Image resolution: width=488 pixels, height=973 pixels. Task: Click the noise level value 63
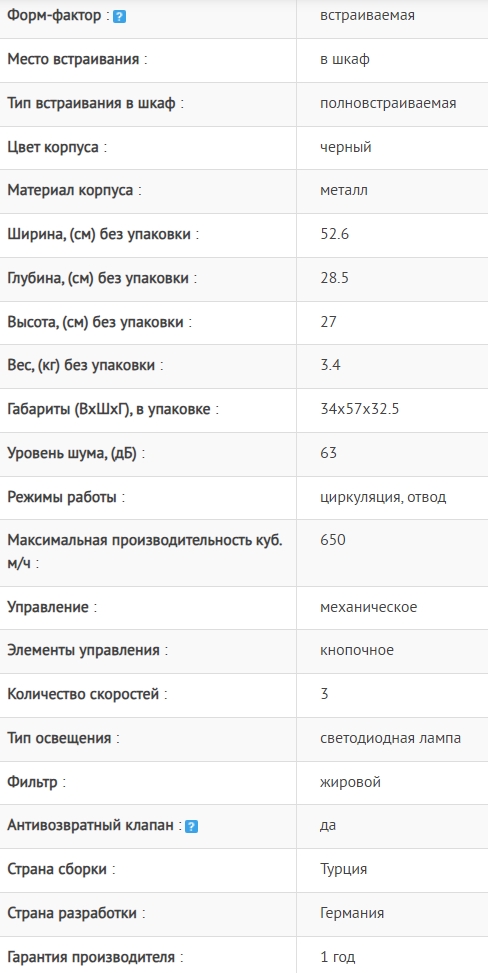pyautogui.click(x=328, y=453)
